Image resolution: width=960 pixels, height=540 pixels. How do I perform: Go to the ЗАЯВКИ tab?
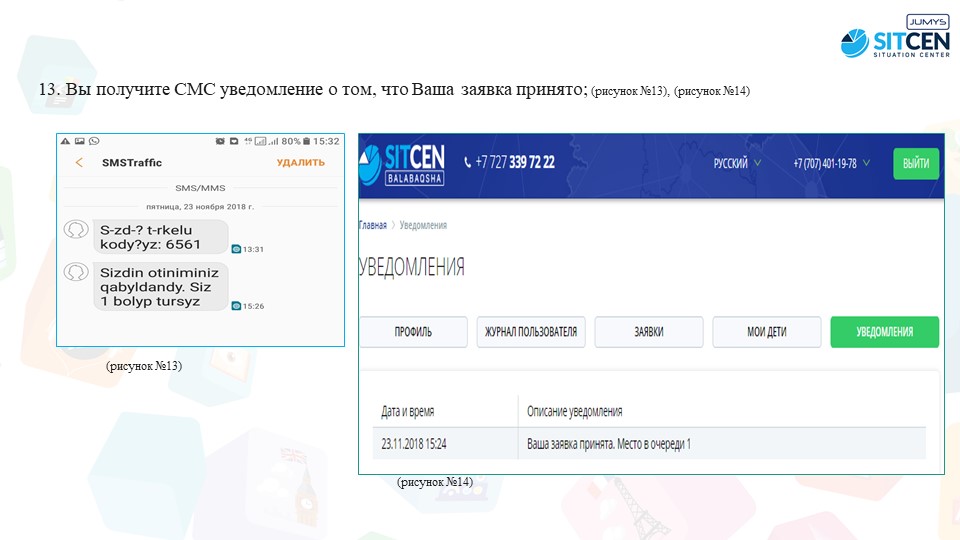[648, 332]
